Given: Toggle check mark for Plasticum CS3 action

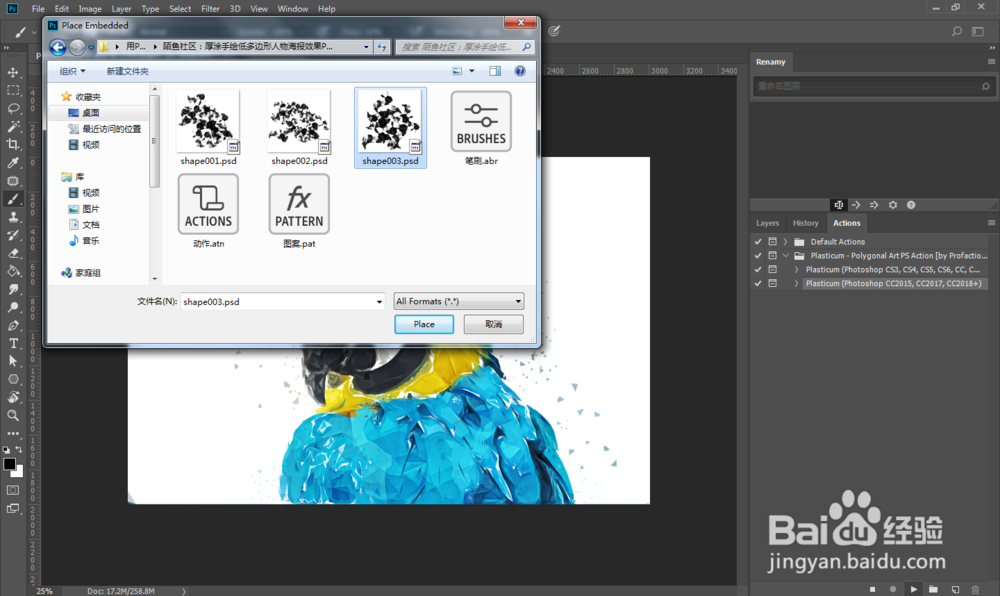Looking at the screenshot, I should pos(758,270).
